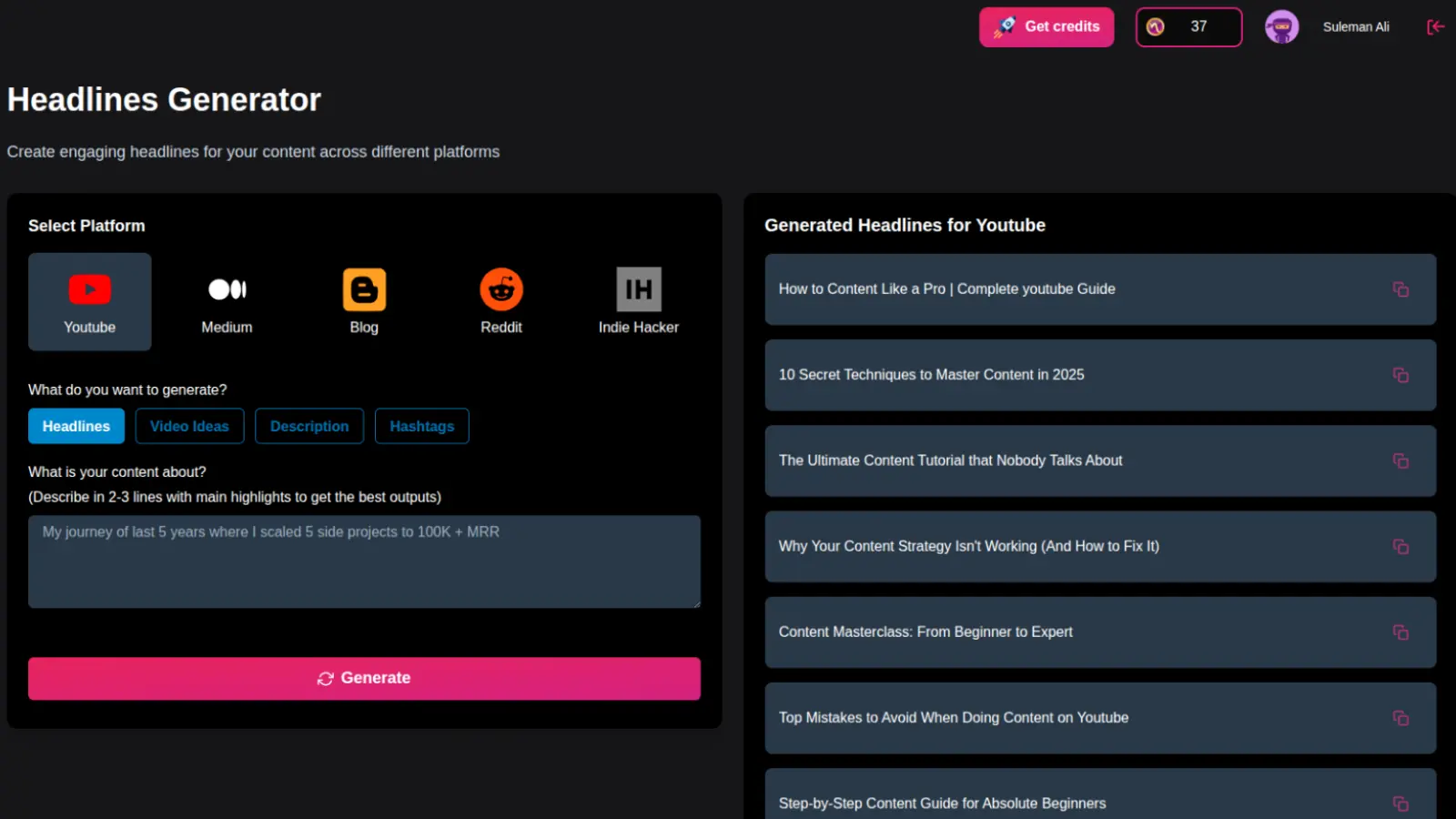
Task: Click the content description text area
Action: pos(364,561)
